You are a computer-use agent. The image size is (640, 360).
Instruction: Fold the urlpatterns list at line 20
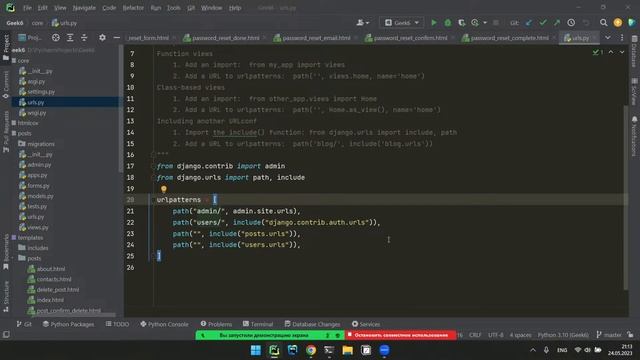[x=153, y=200]
